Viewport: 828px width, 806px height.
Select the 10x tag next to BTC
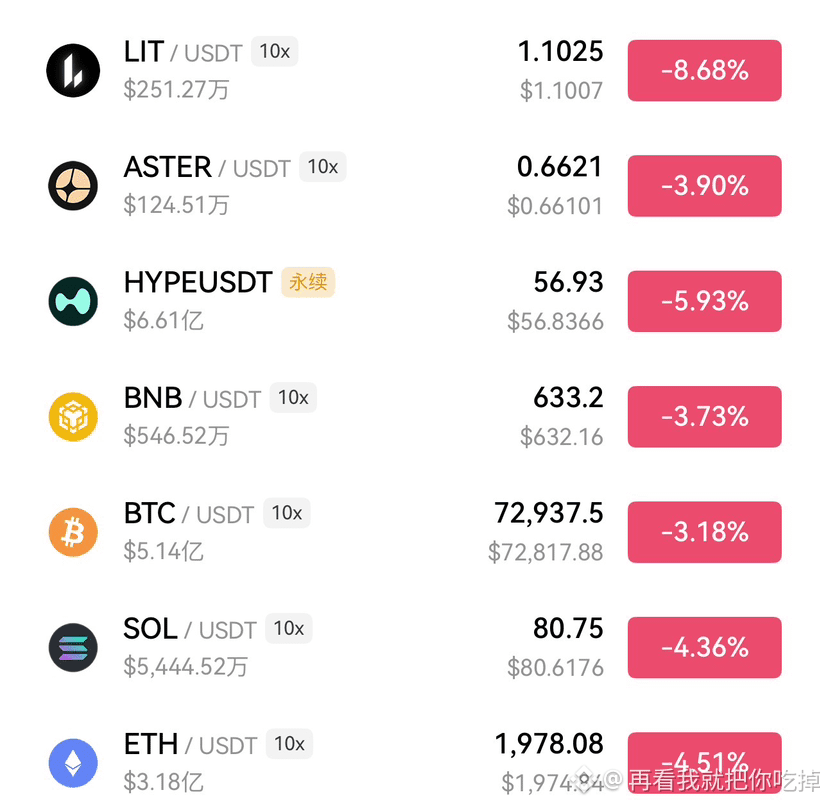point(287,513)
